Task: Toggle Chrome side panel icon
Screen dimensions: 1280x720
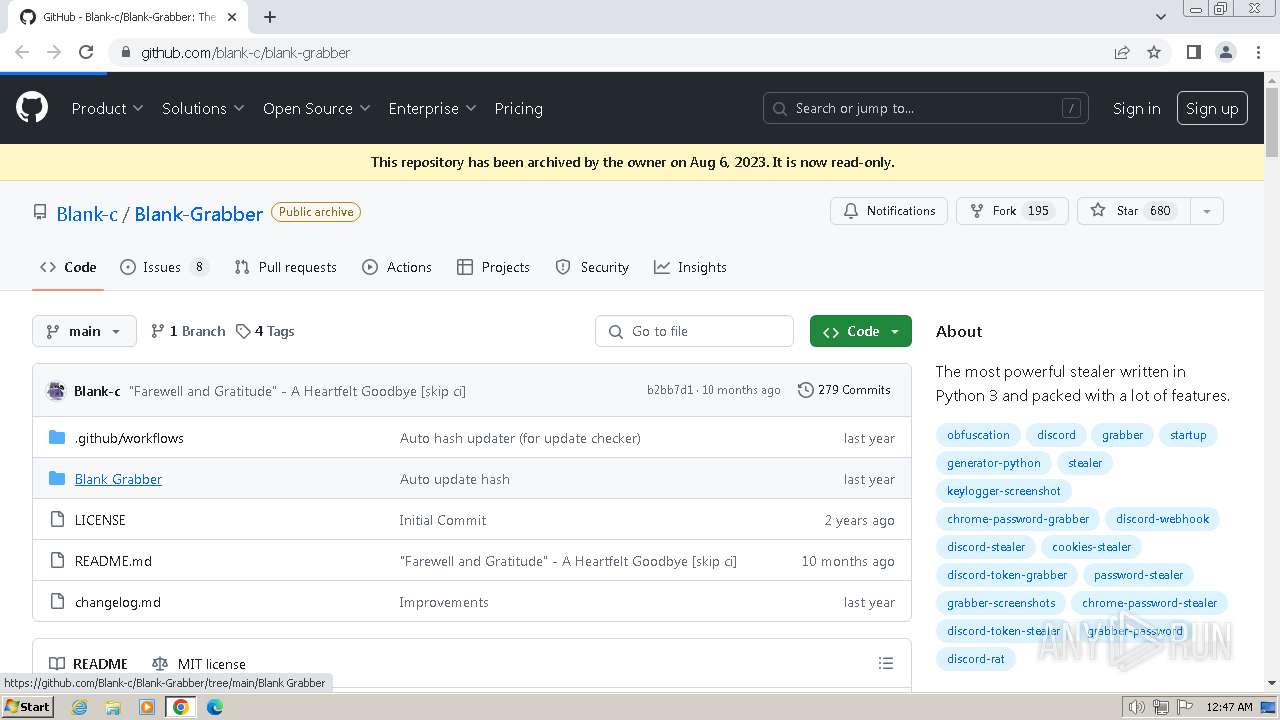Action: tap(1193, 52)
